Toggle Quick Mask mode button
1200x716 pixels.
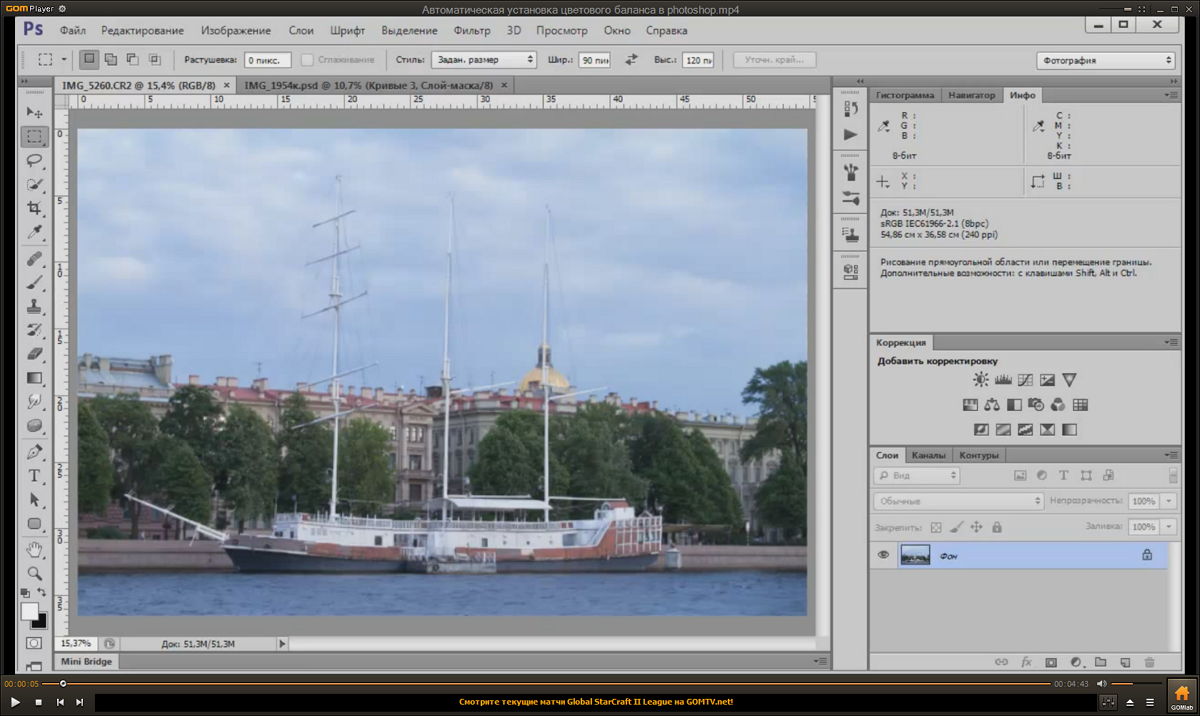(34, 643)
